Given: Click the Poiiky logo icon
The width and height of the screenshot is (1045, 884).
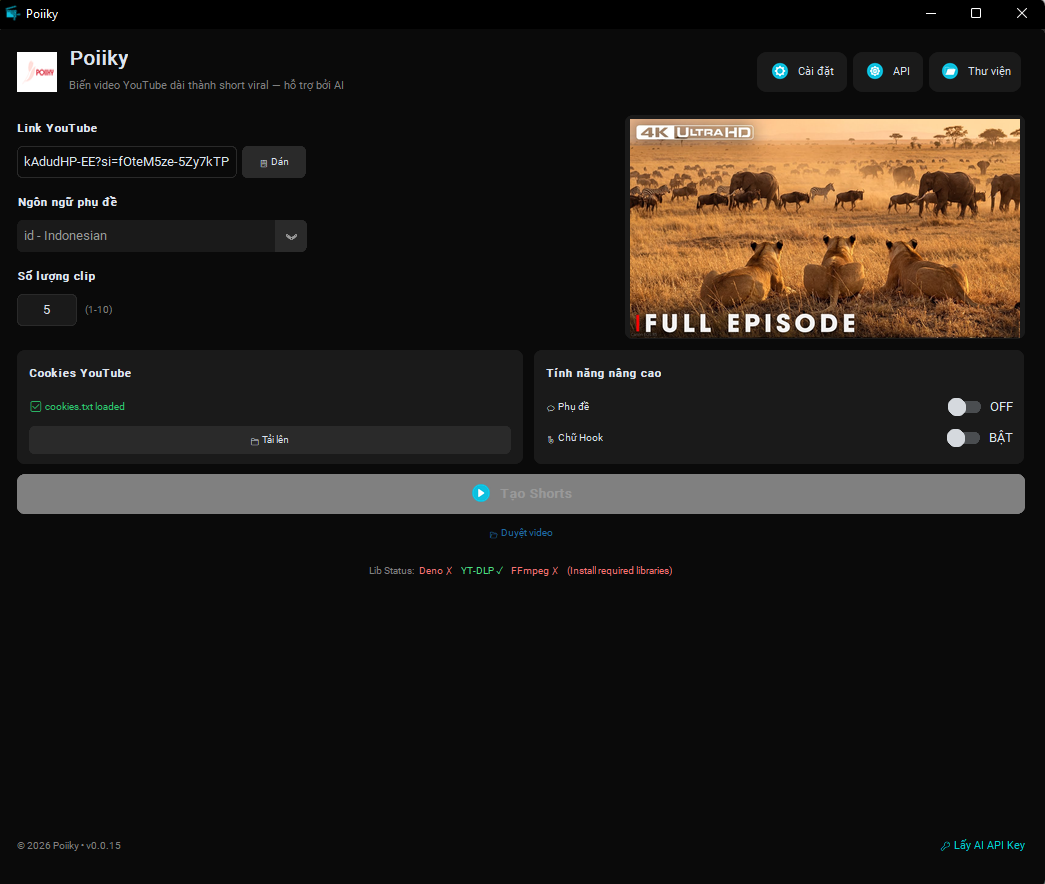Looking at the screenshot, I should [x=36, y=71].
